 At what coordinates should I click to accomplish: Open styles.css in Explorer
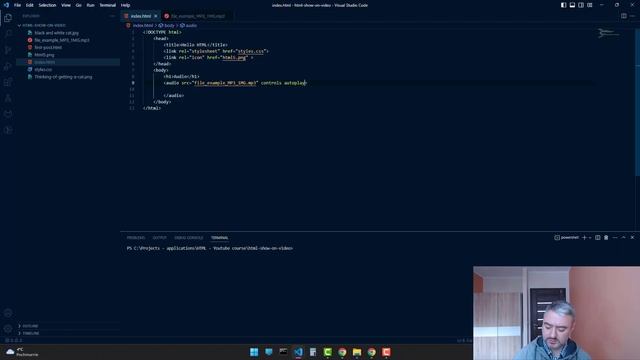tap(43, 69)
